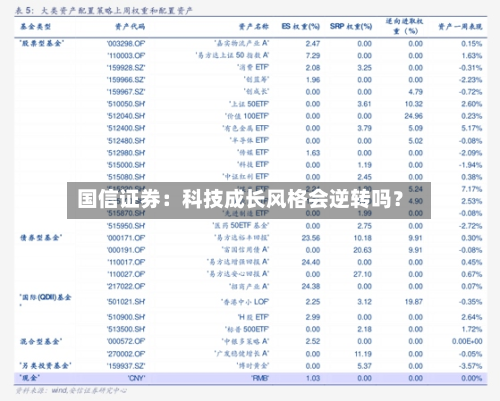Click the ES weight value 23.56
The width and height of the screenshot is (500, 401).
tap(311, 238)
